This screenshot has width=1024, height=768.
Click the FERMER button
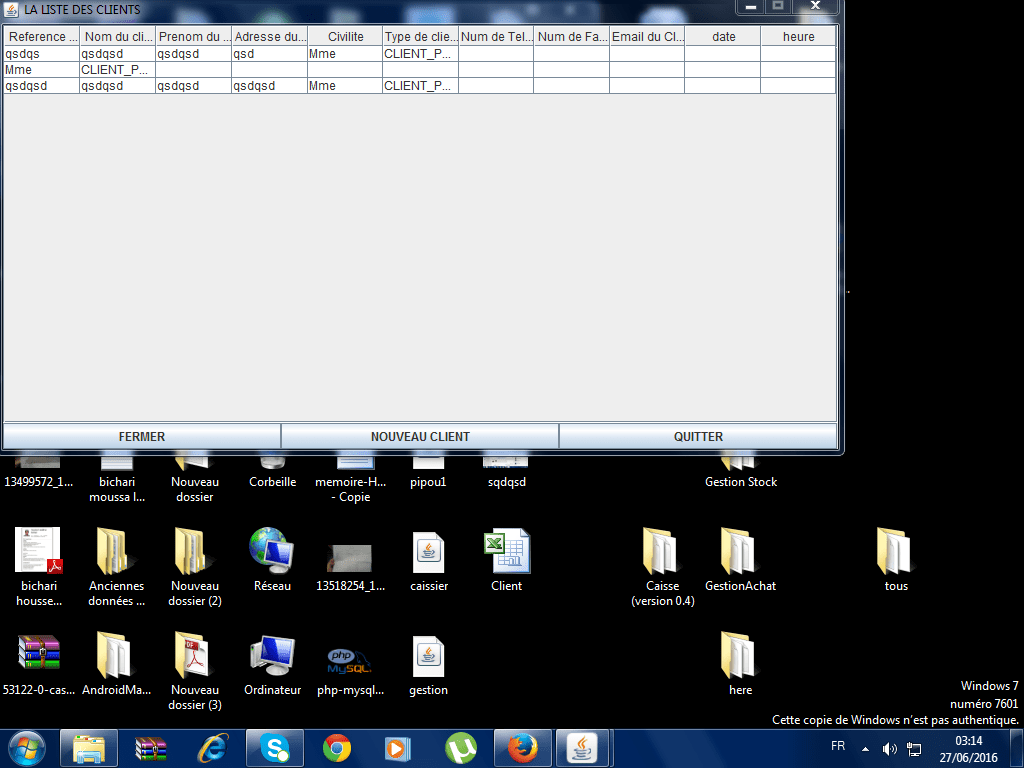coord(142,436)
